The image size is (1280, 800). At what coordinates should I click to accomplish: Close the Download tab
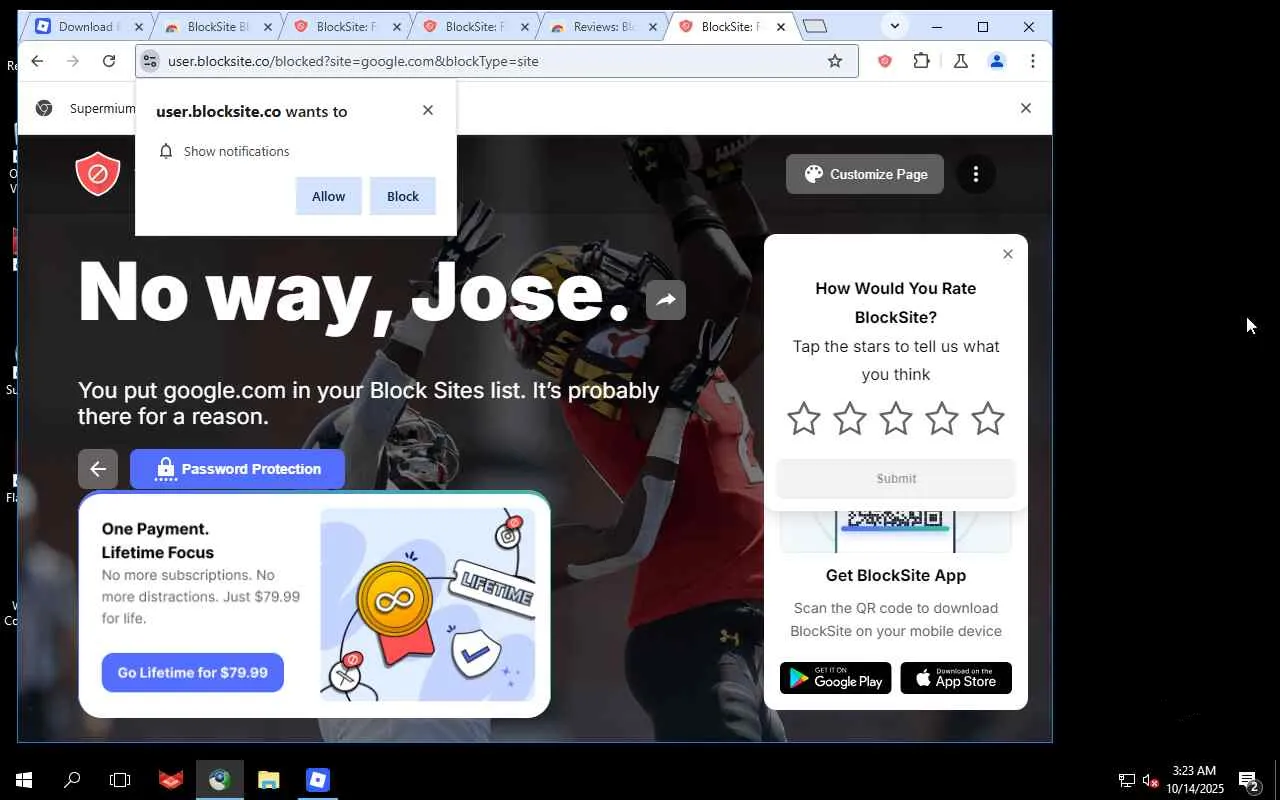(x=139, y=27)
